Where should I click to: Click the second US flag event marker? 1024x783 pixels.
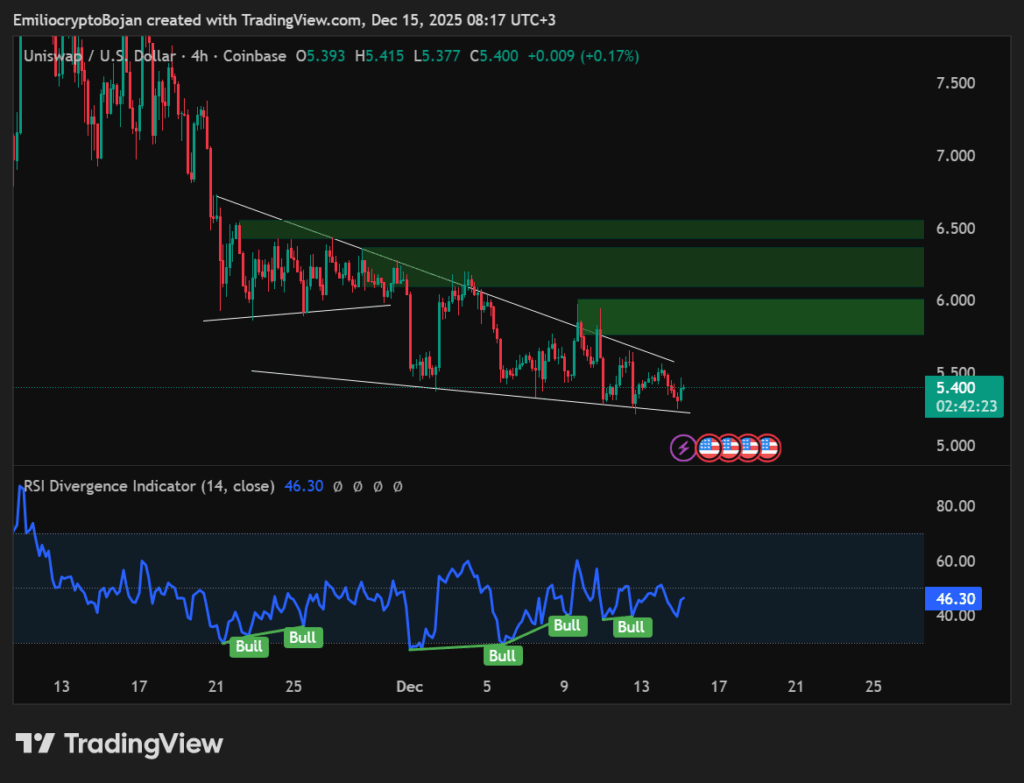point(730,447)
